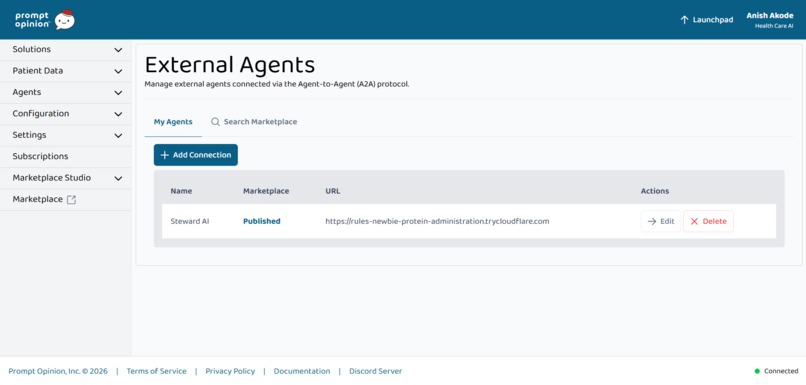Viewport: 806px width, 385px height.
Task: Open Anish Akode user profile
Action: pos(770,16)
